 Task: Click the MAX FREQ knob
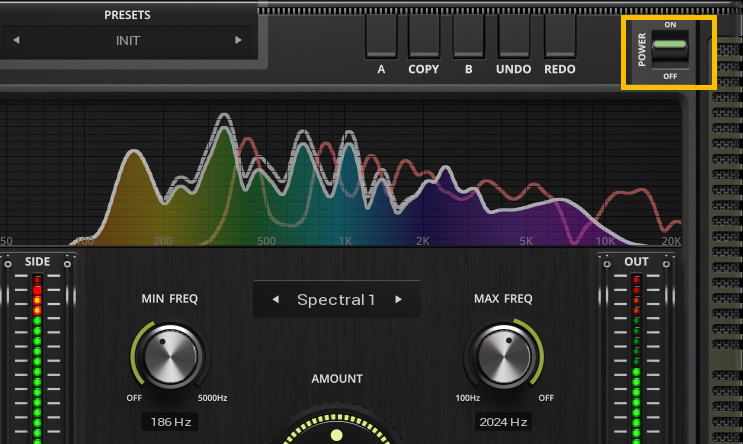coord(503,355)
